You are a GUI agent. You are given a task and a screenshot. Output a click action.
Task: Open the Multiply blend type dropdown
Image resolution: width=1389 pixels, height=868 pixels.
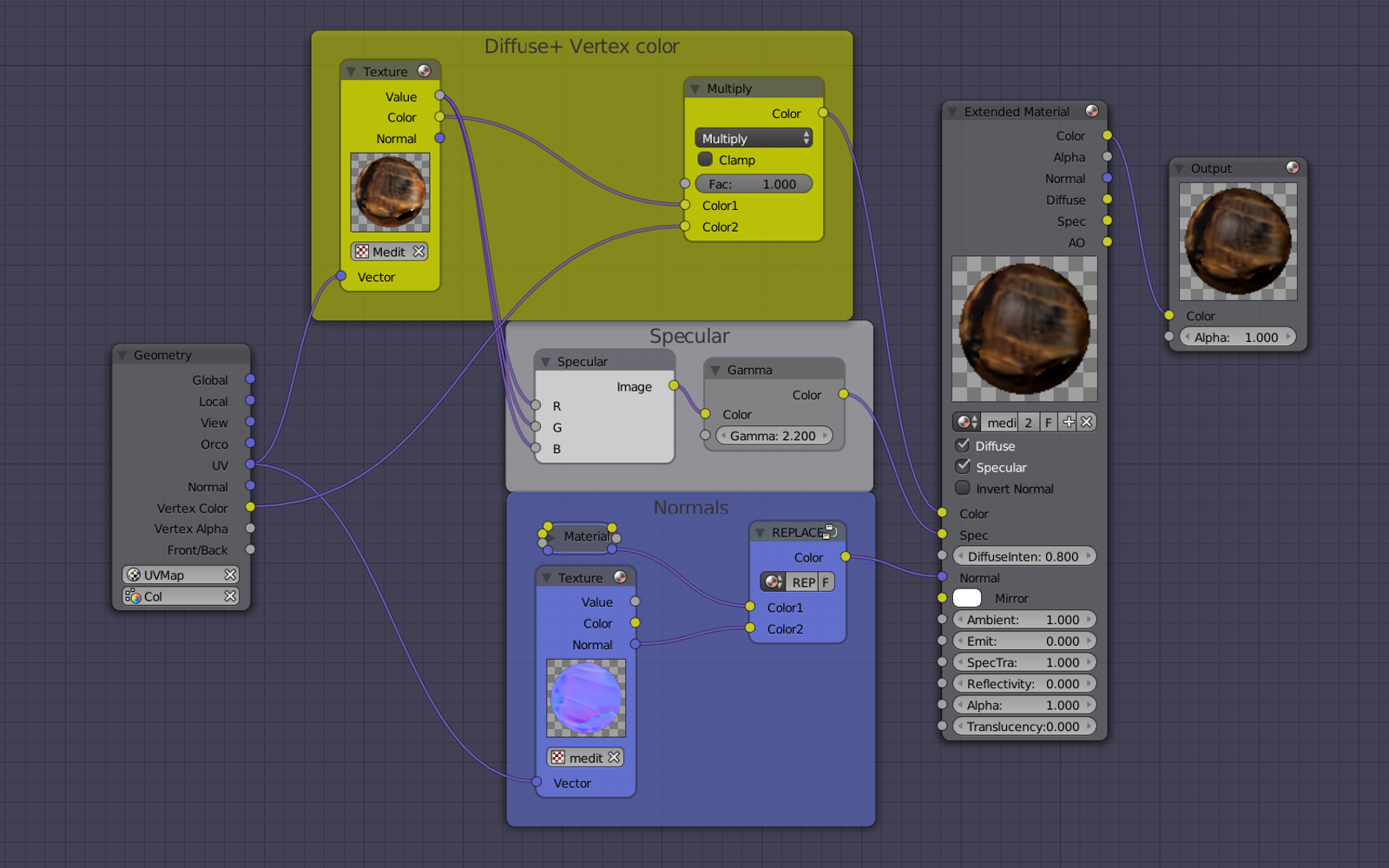[x=754, y=138]
